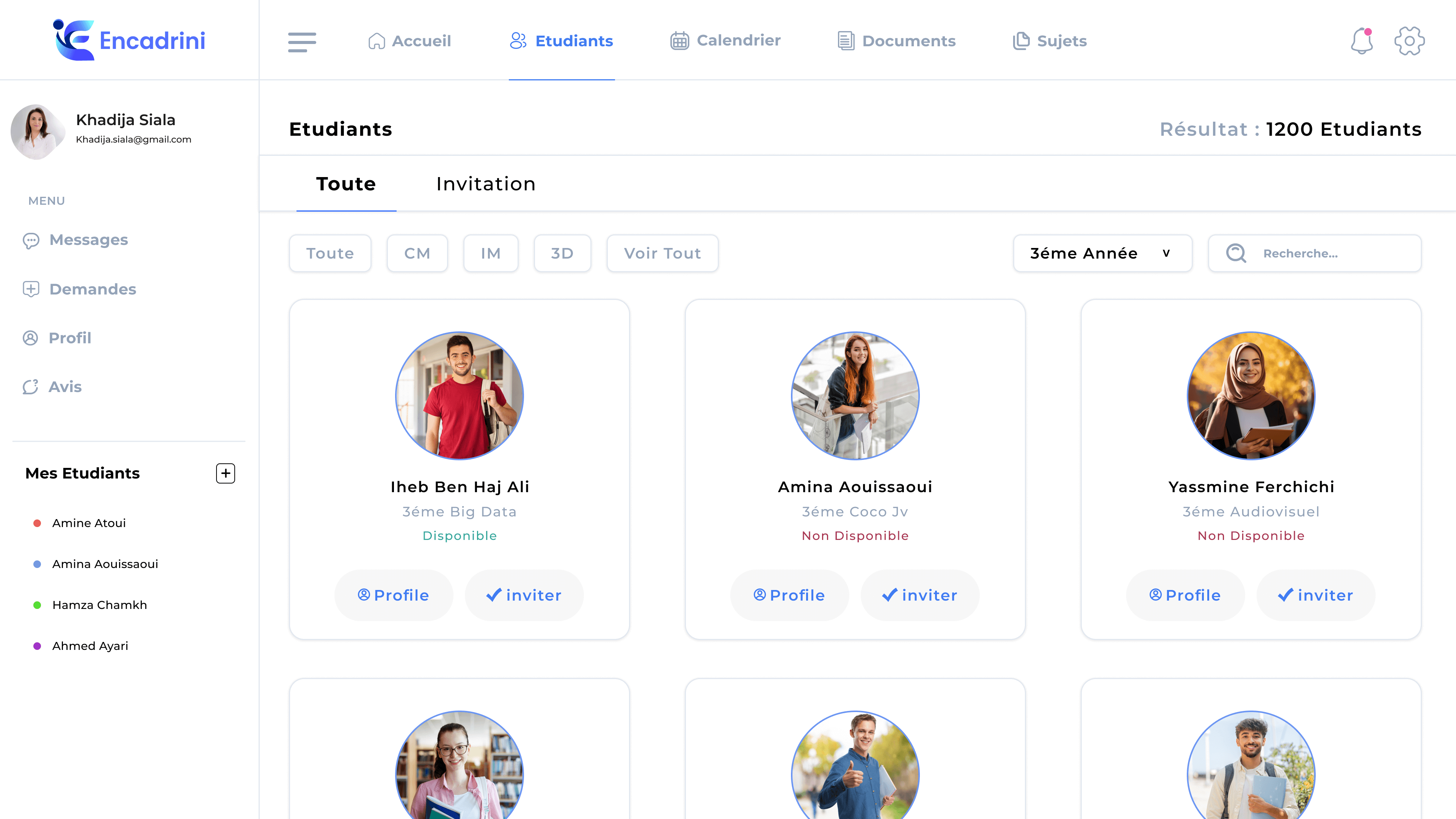The width and height of the screenshot is (1456, 819).
Task: Click the glasses student's photo in second row
Action: coord(460,765)
